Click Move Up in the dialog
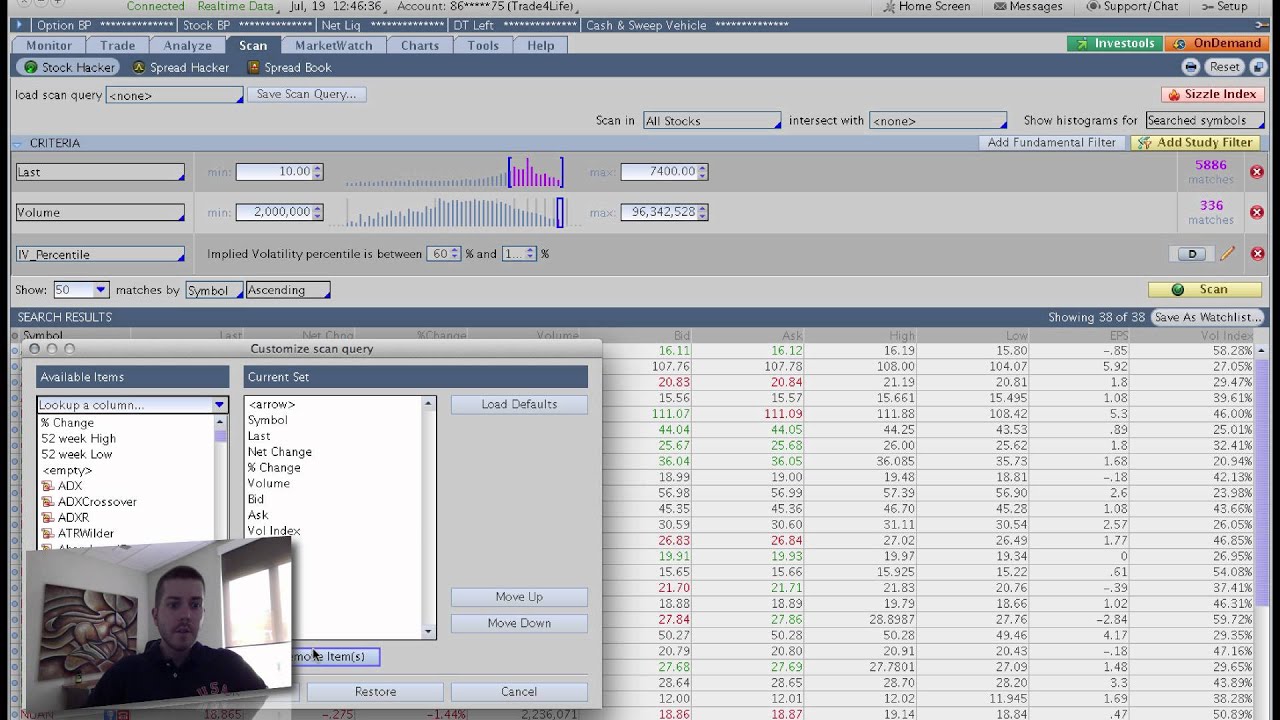 [519, 597]
